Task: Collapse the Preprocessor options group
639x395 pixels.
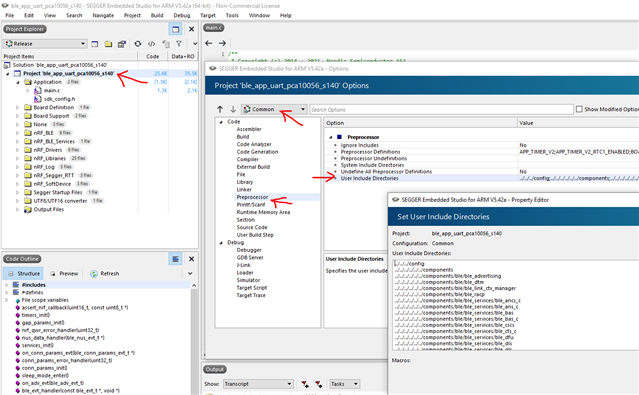Action: [331, 137]
